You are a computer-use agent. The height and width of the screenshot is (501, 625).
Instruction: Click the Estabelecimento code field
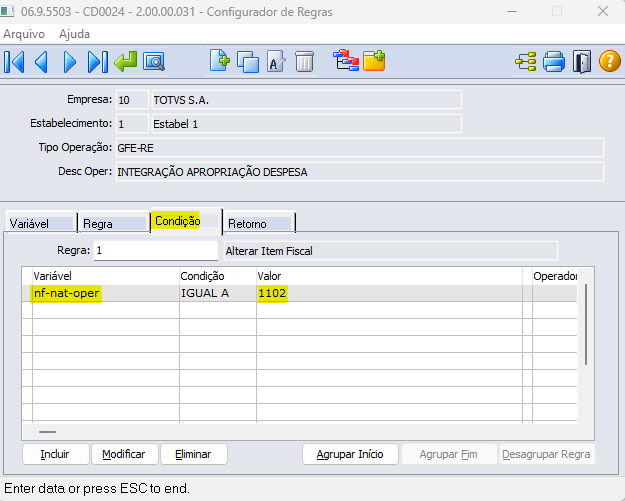tap(132, 124)
